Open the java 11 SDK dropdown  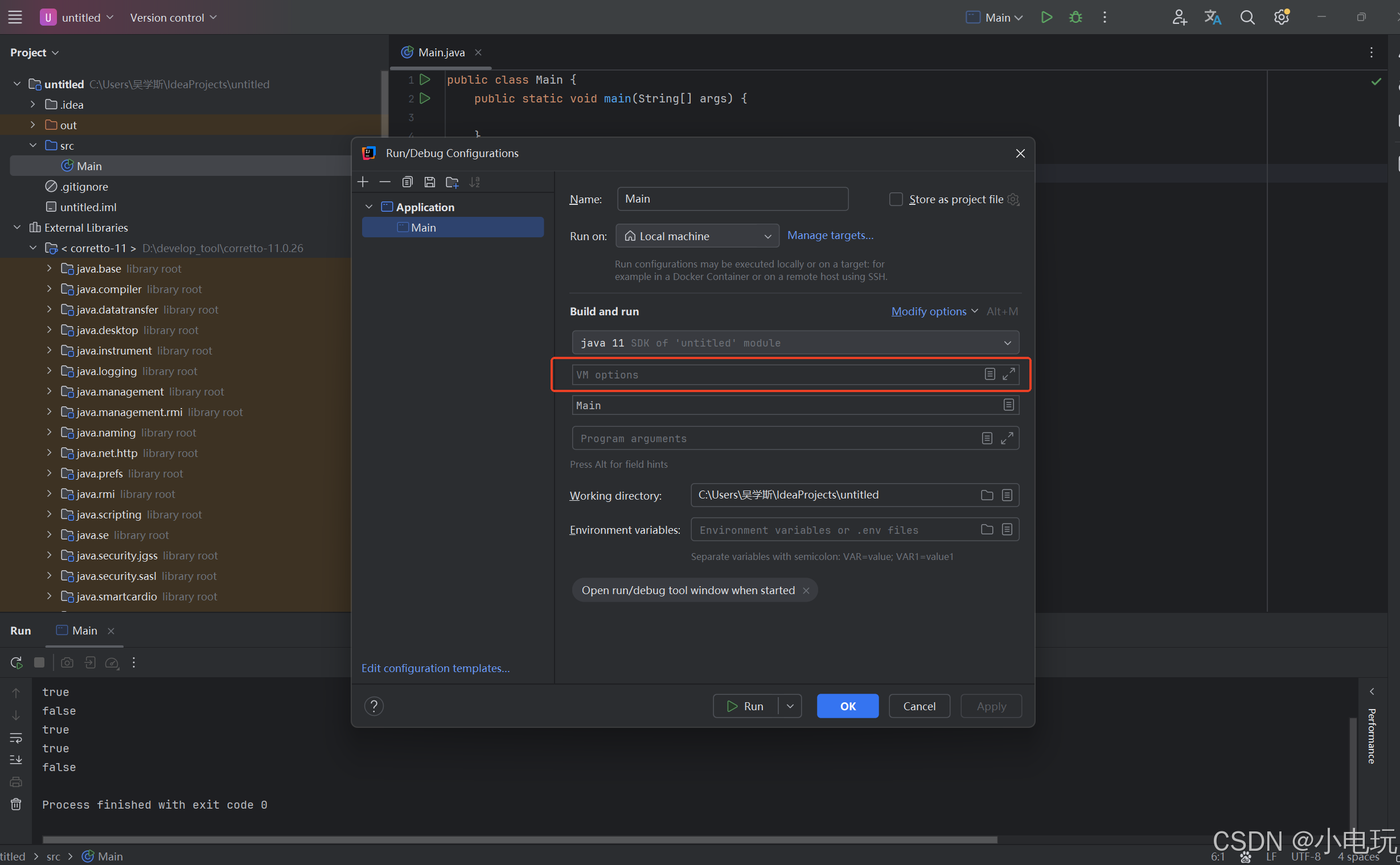coord(795,343)
